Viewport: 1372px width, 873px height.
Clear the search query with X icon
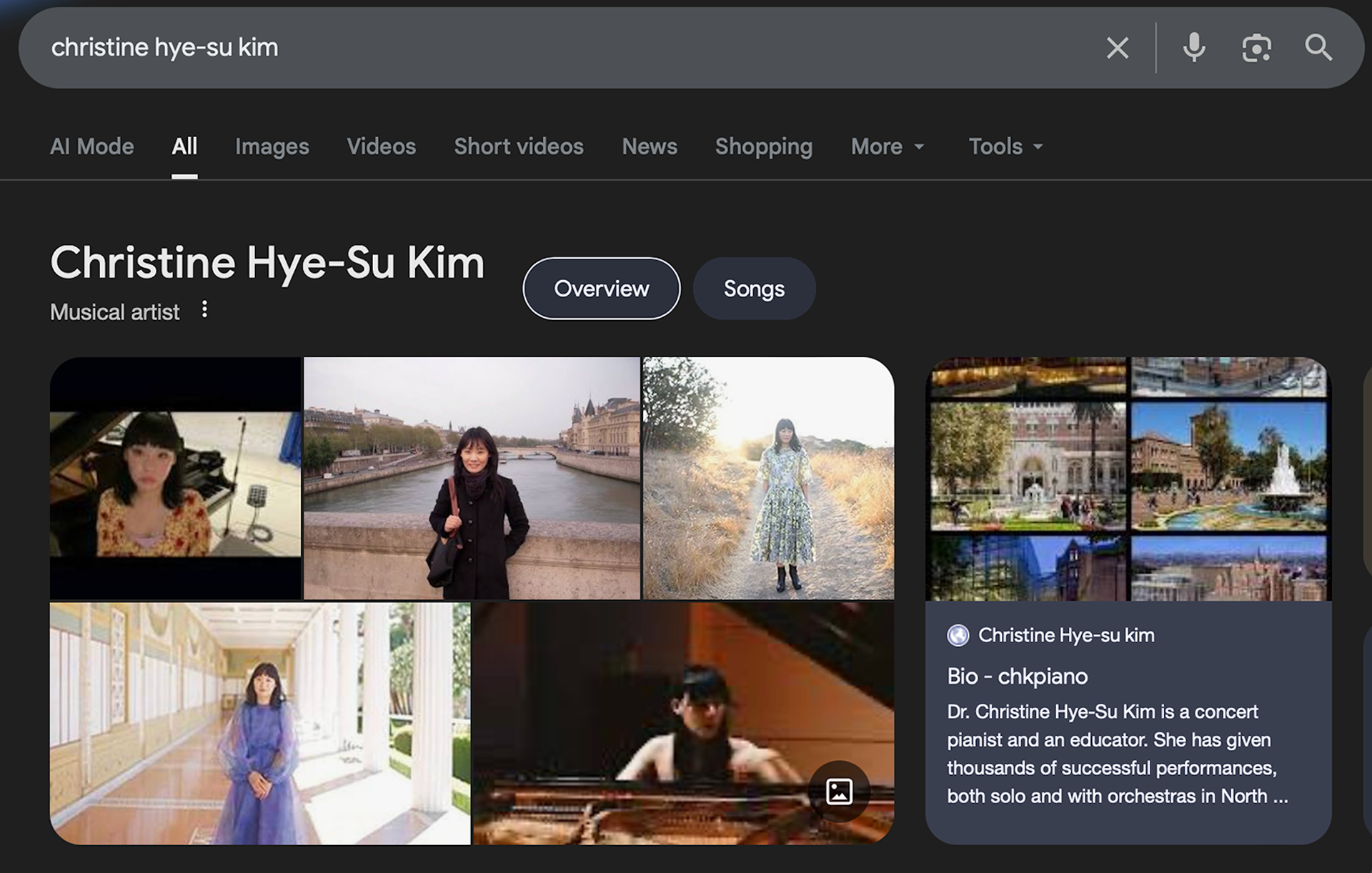(x=1117, y=48)
